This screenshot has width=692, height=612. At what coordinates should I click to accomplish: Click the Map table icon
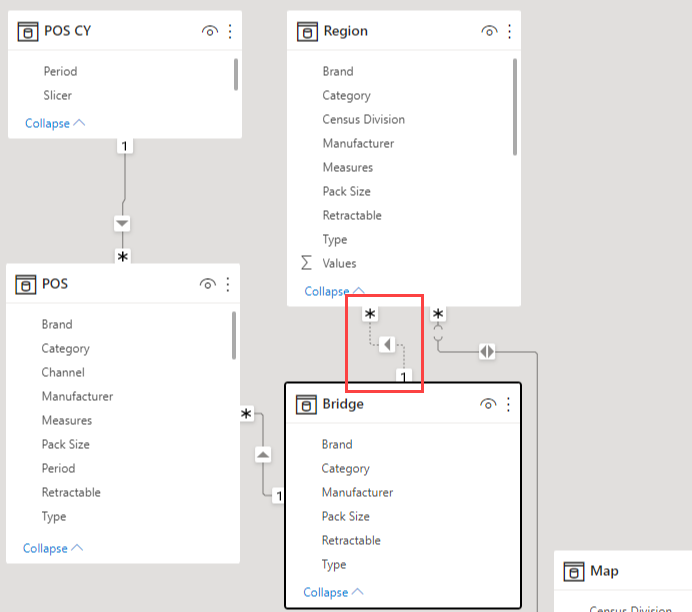(x=574, y=571)
